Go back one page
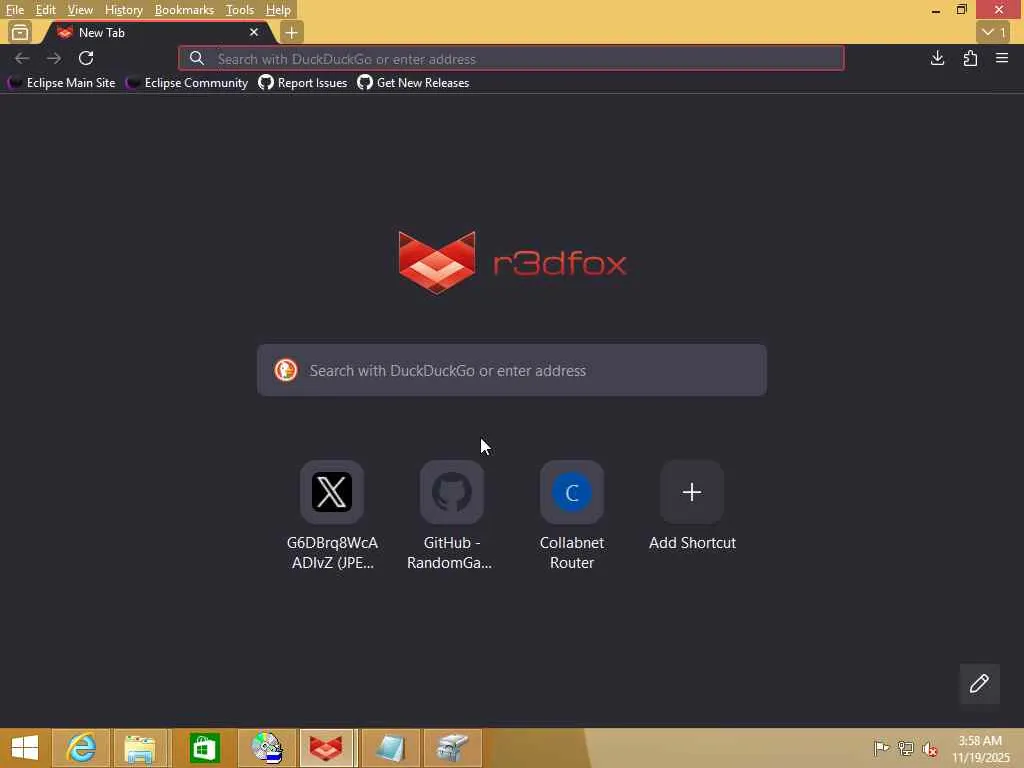 22,58
